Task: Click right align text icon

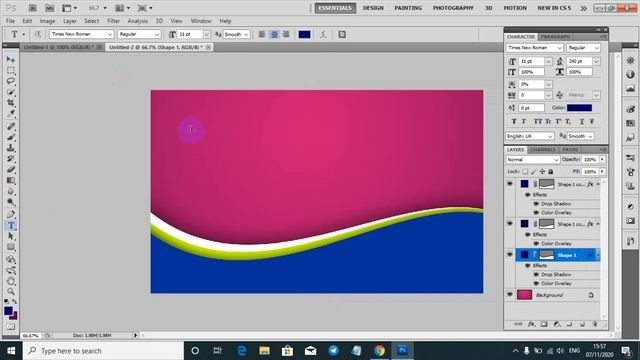Action: pos(286,34)
